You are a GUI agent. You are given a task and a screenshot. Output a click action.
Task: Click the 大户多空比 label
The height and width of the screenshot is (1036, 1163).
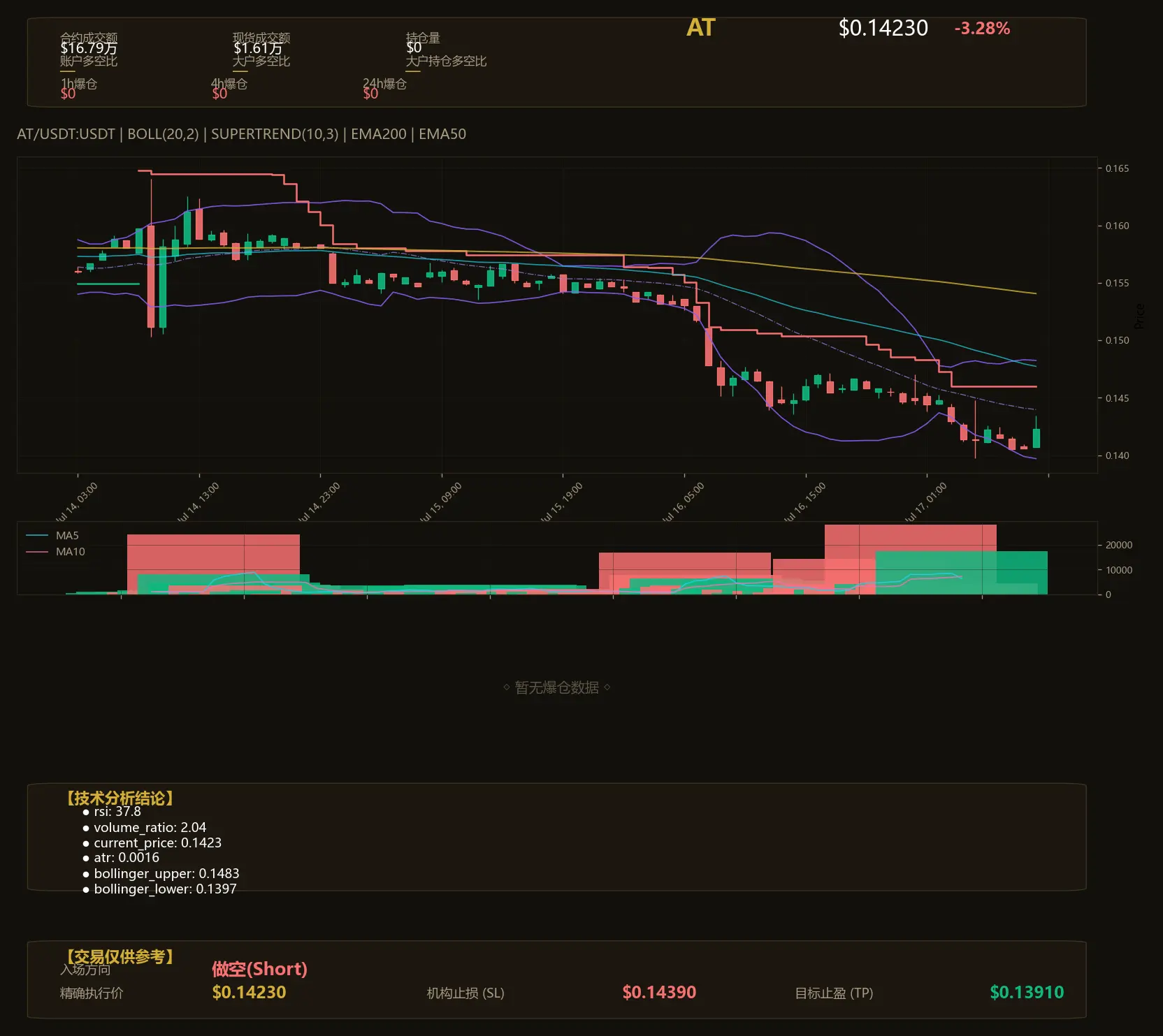click(261, 61)
